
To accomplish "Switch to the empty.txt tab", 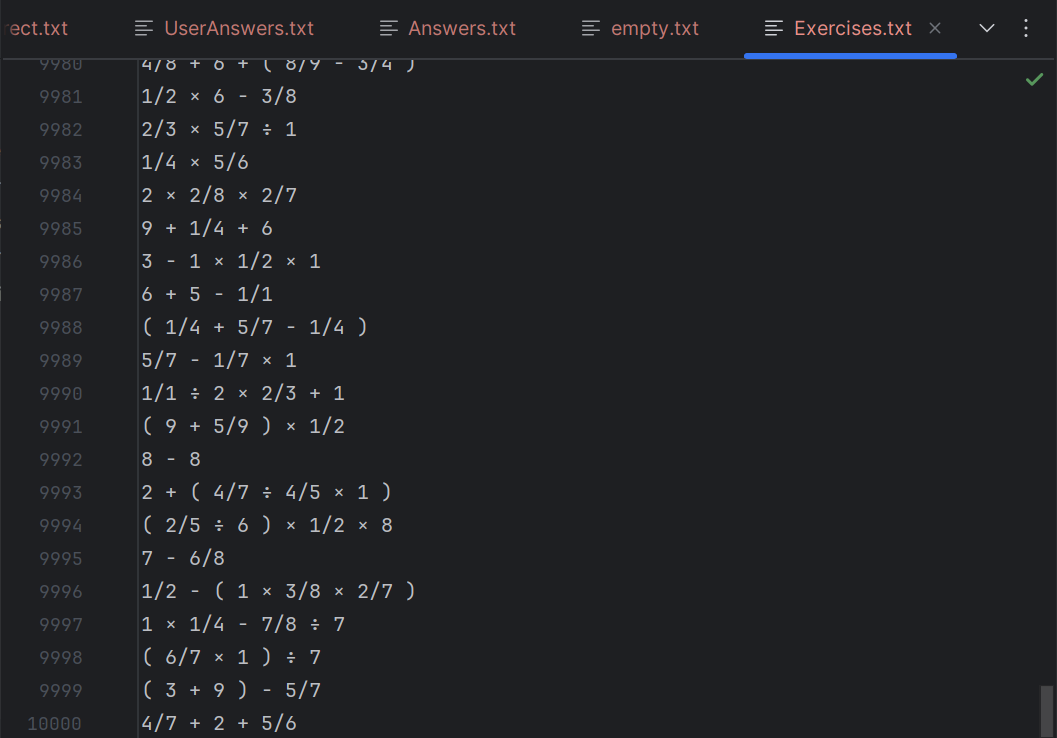I will [640, 28].
